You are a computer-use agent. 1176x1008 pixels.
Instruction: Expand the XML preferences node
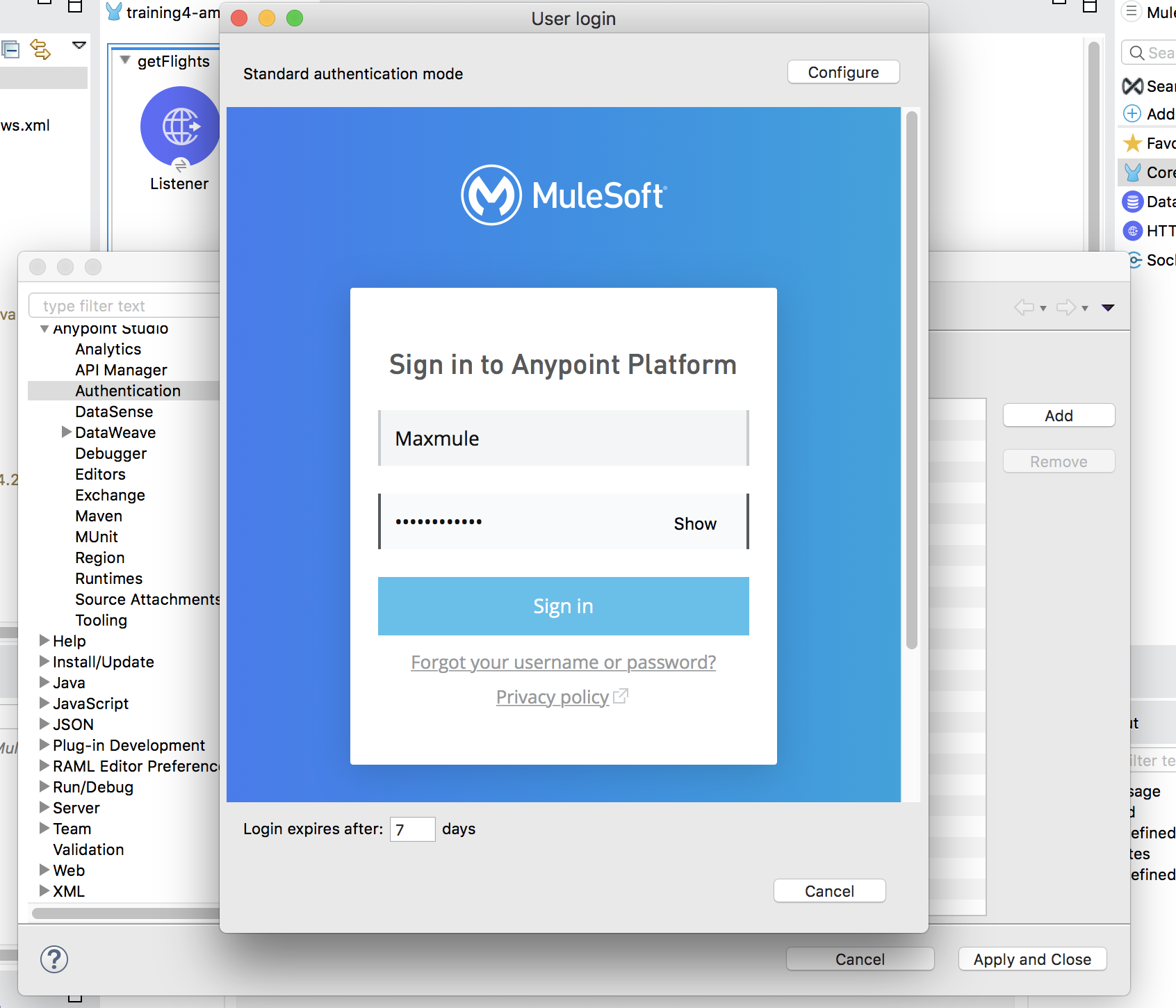click(44, 891)
